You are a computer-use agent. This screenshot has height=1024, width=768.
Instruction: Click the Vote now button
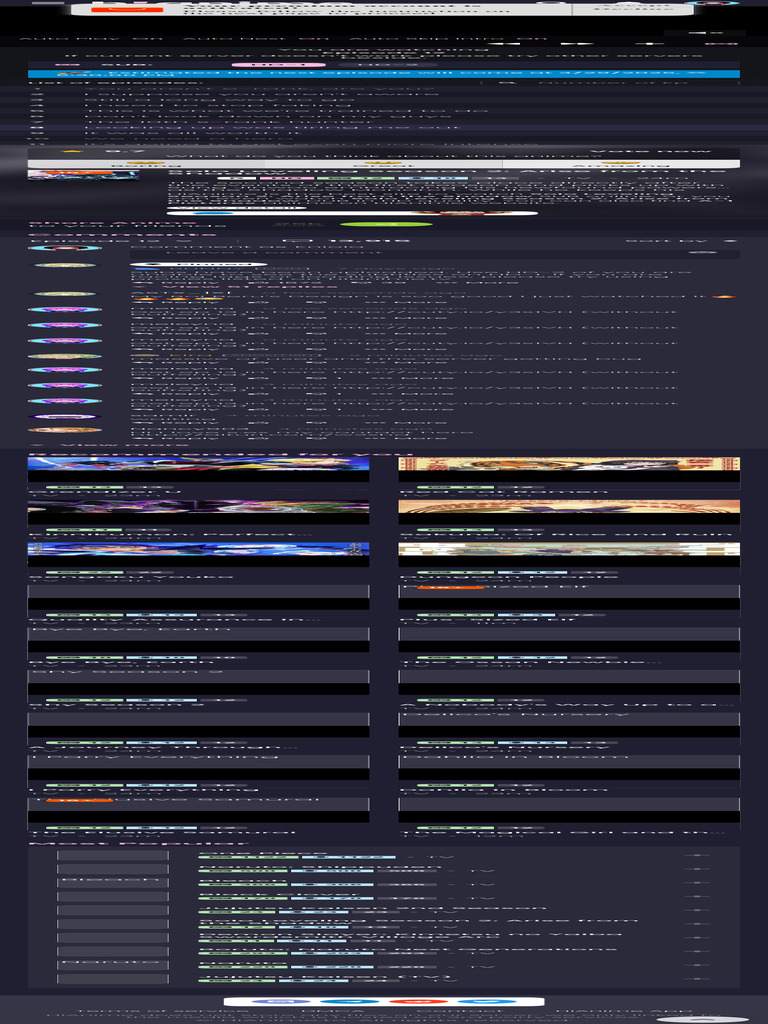point(650,152)
